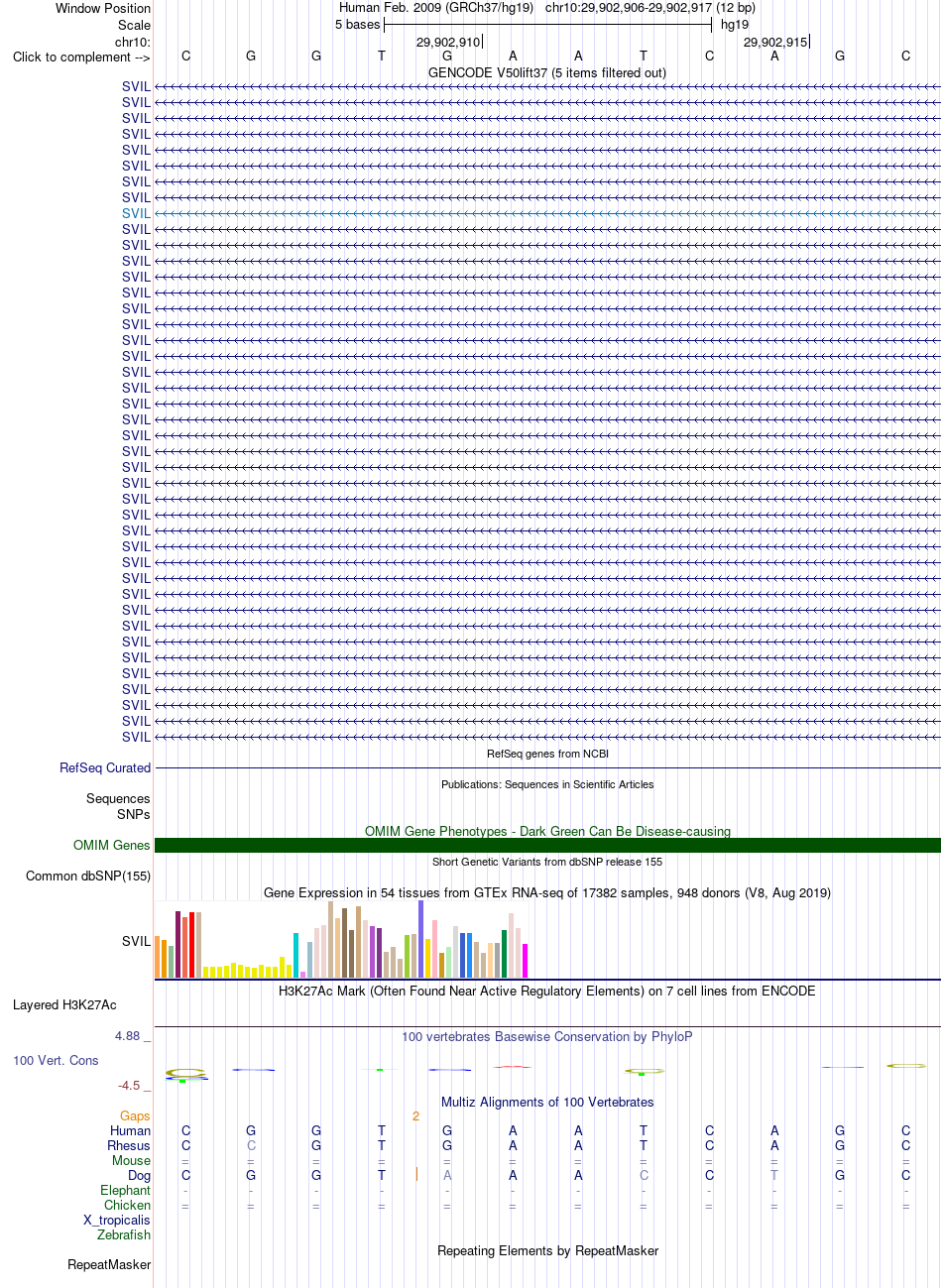The width and height of the screenshot is (942, 1288).
Task: Click the cyan bar in GTEx chart
Action: click(296, 955)
